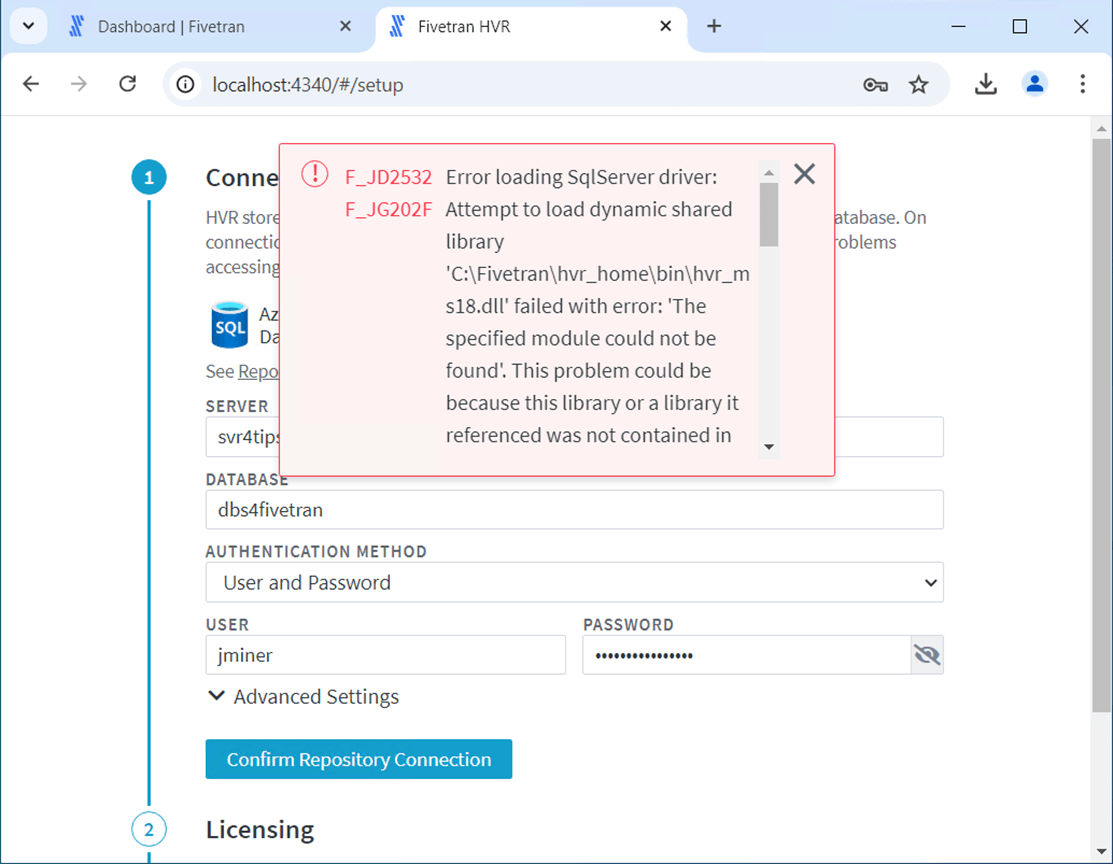Open Chrome three-dot menu

tap(1082, 84)
